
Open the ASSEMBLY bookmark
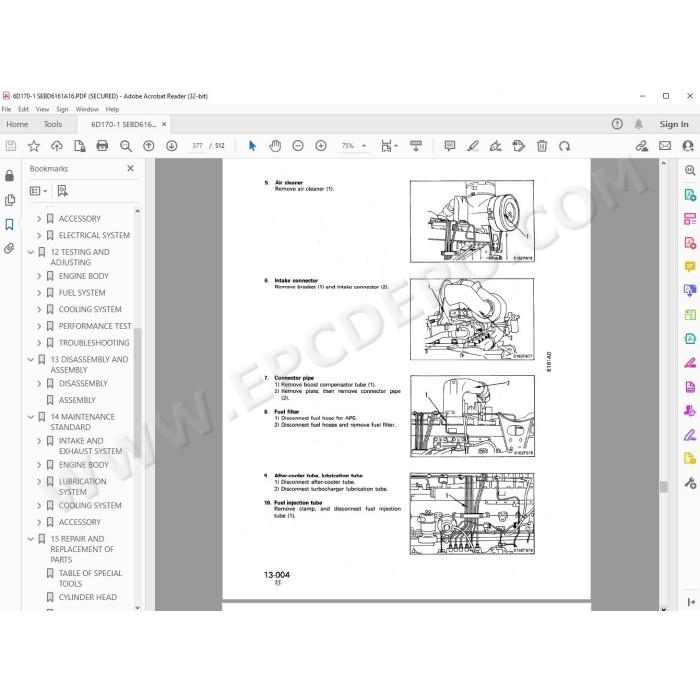point(77,400)
